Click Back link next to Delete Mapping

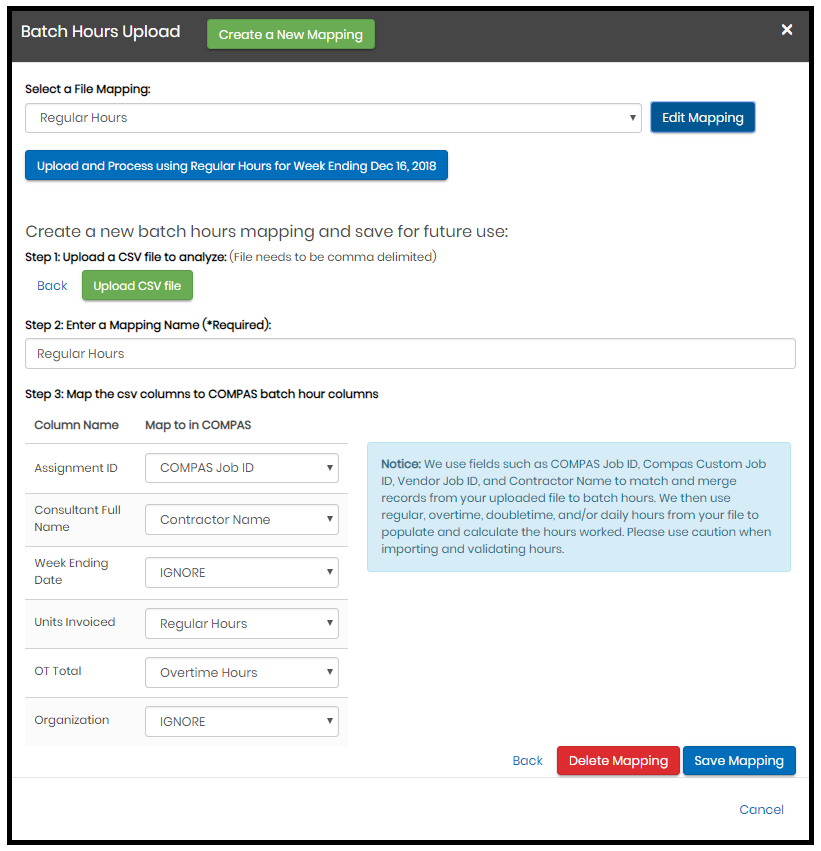[x=527, y=761]
